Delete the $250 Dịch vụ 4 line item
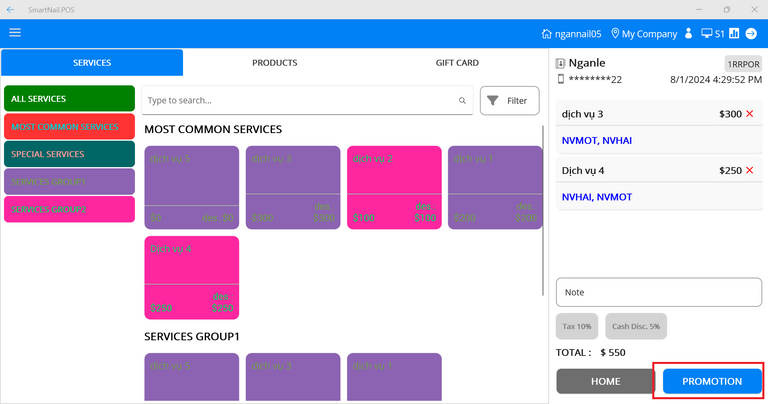 click(750, 170)
